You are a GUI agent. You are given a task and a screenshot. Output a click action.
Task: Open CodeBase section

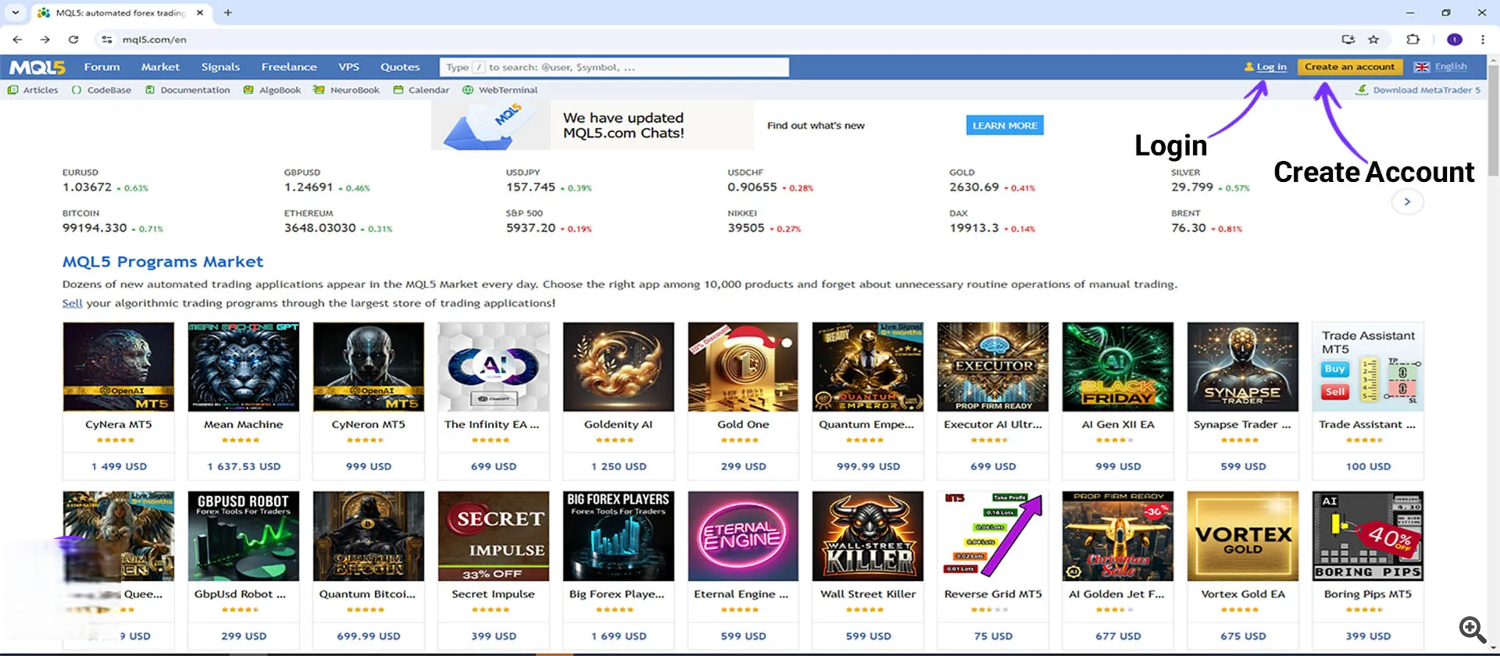102,90
